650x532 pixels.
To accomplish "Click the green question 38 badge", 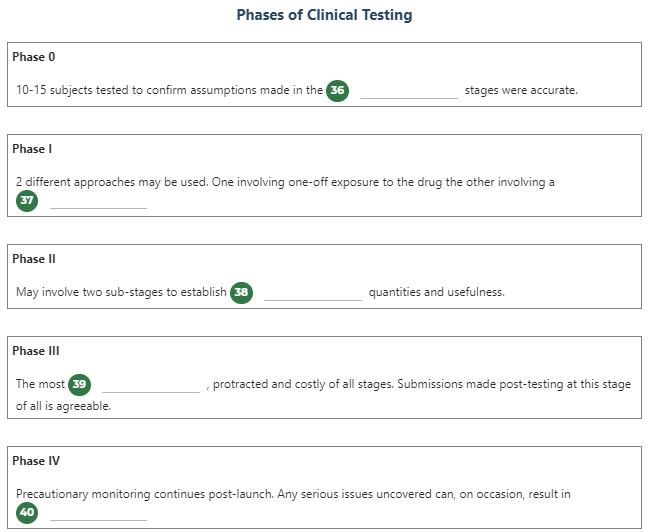I will tap(241, 293).
